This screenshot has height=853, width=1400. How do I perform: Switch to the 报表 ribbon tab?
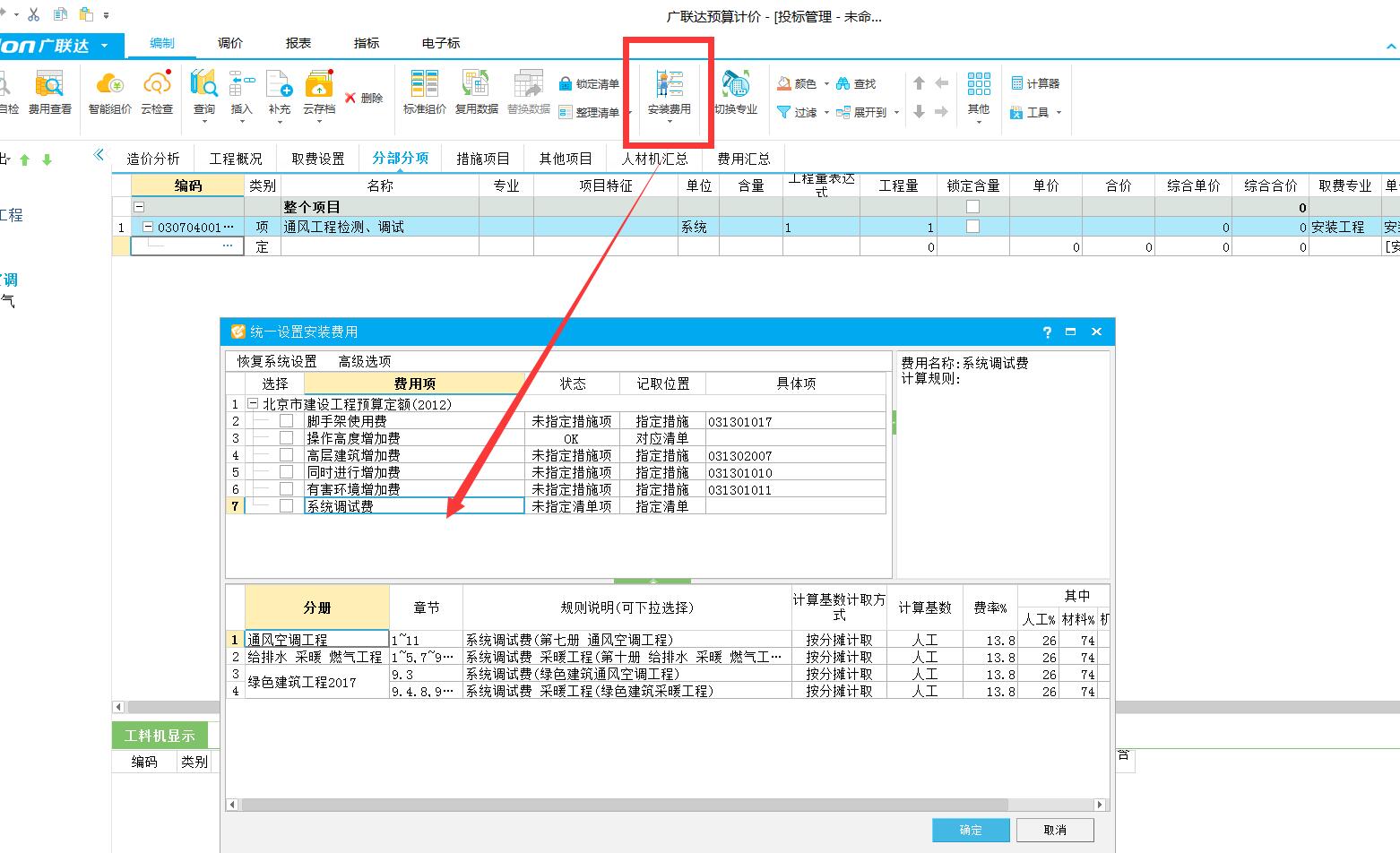pos(298,43)
